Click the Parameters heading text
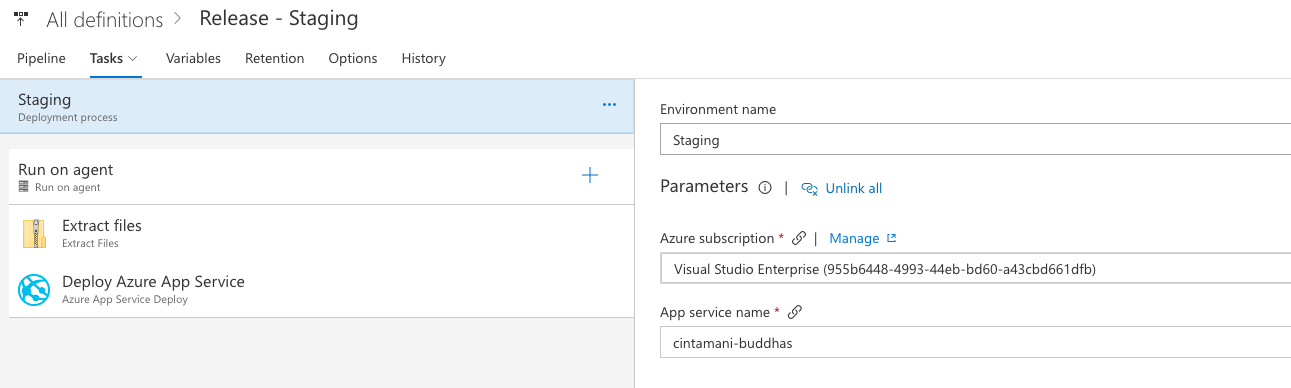 click(704, 186)
